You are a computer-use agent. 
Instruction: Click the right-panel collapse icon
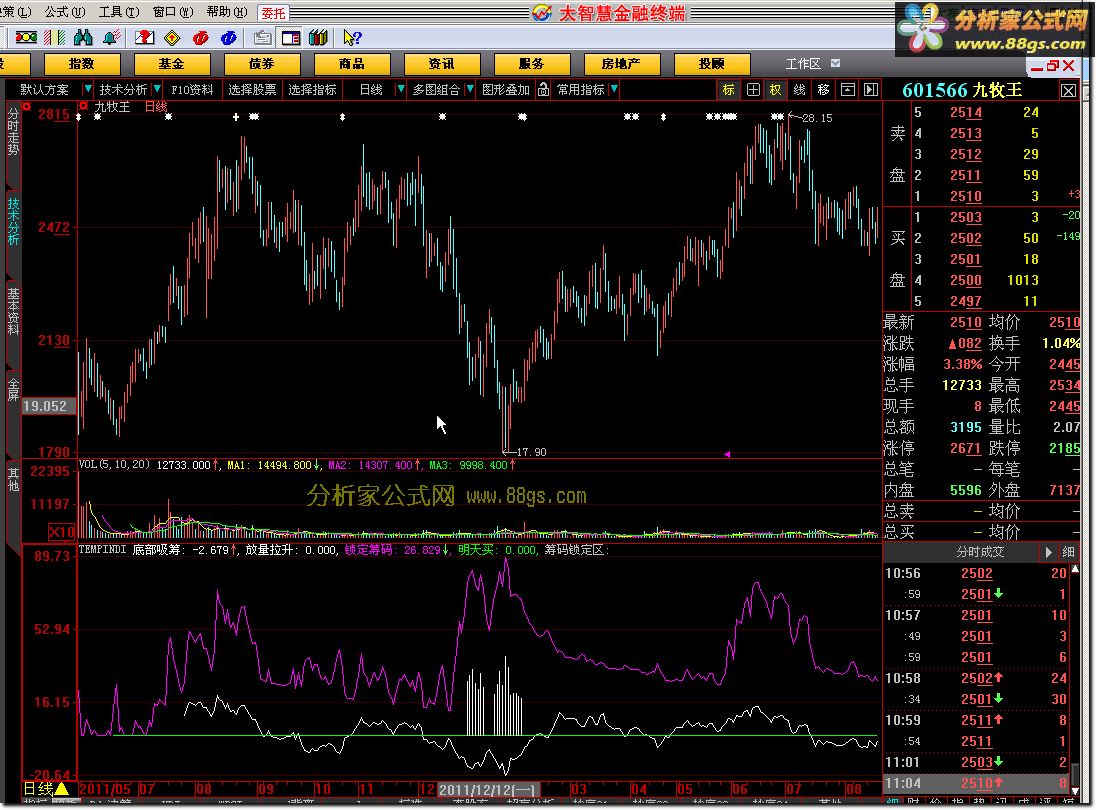871,90
